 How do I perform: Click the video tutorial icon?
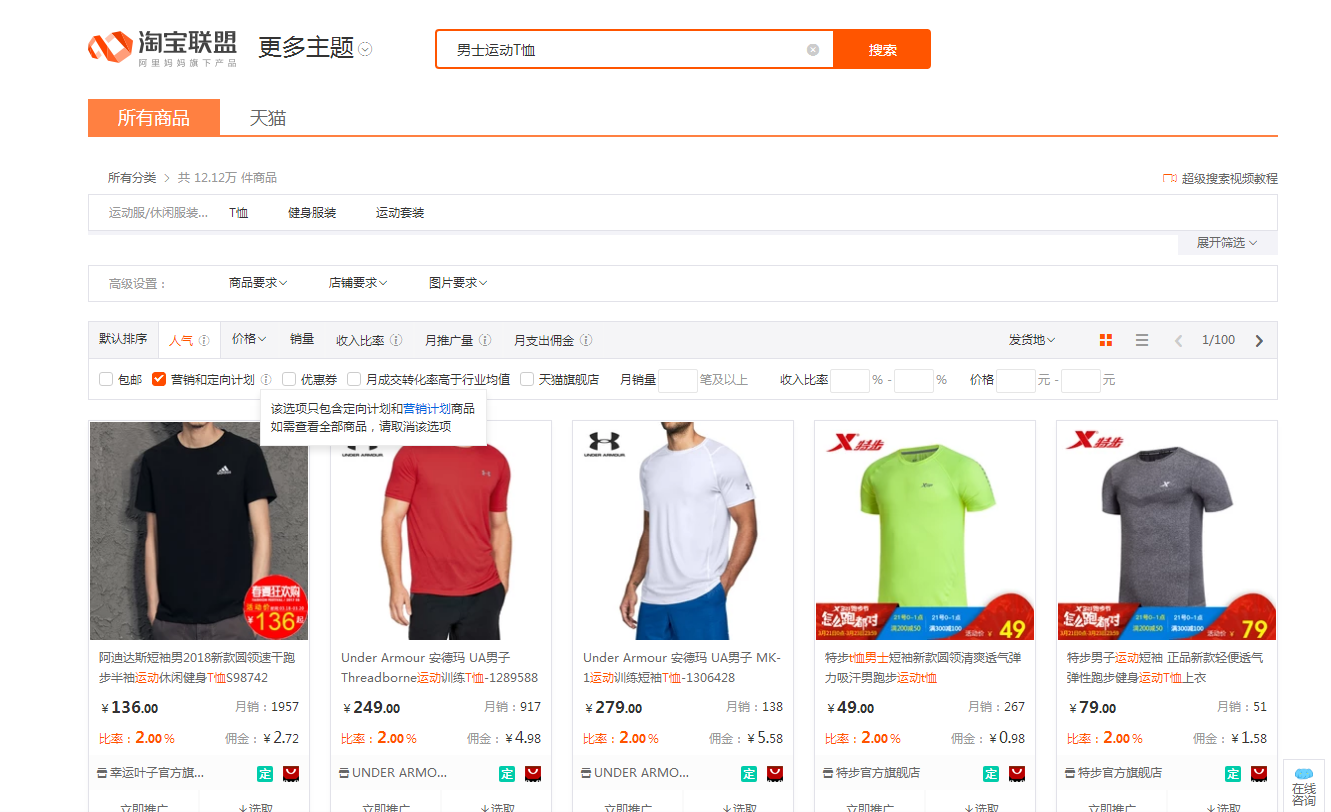click(1169, 178)
